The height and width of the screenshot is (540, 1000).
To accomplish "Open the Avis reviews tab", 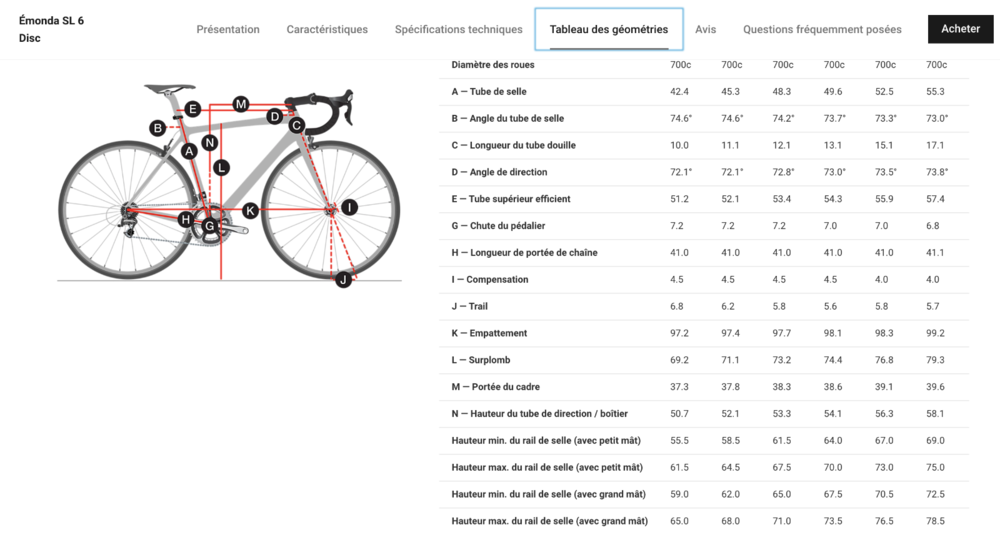I will (705, 30).
